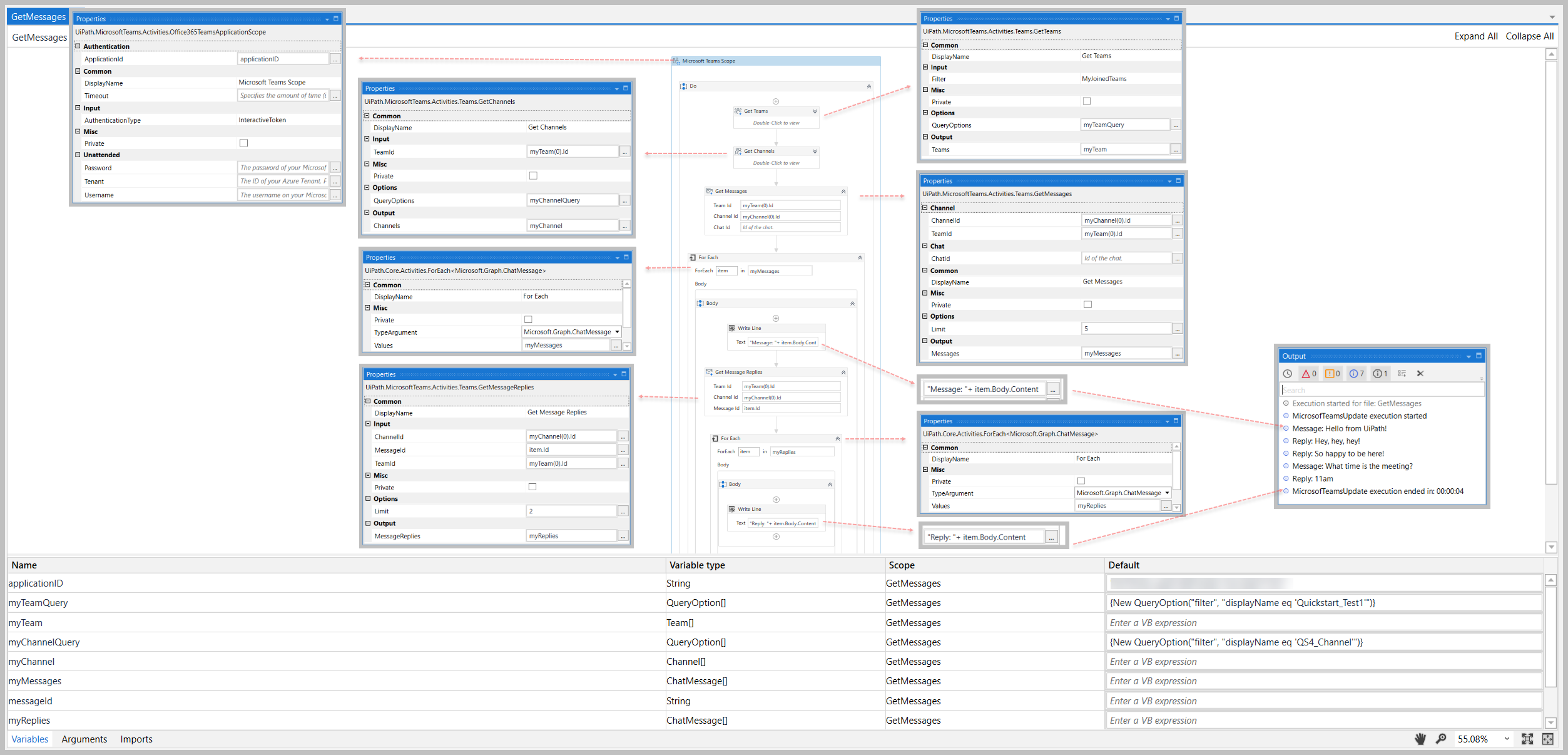Click the Get Message Replies activity icon
This screenshot has height=755, width=1568.
point(710,372)
